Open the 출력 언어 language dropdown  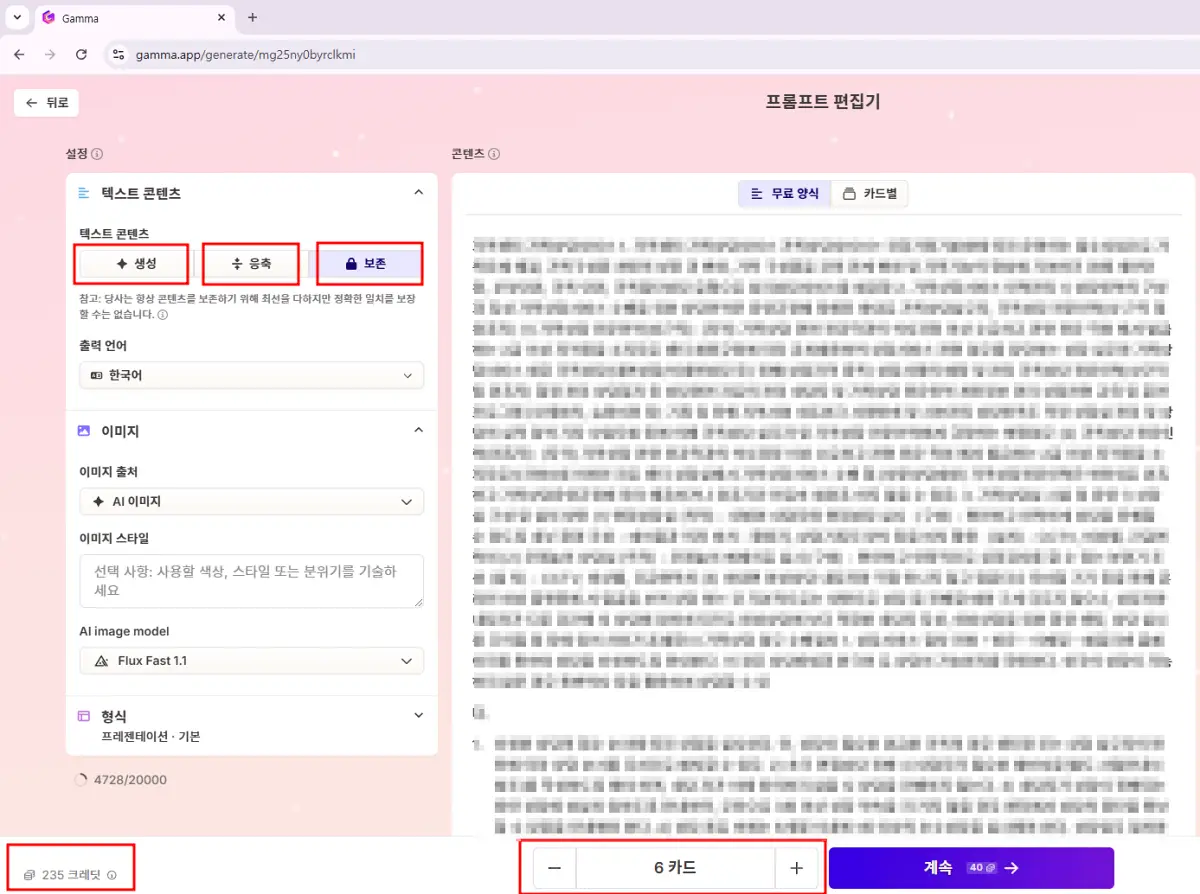[x=251, y=375]
